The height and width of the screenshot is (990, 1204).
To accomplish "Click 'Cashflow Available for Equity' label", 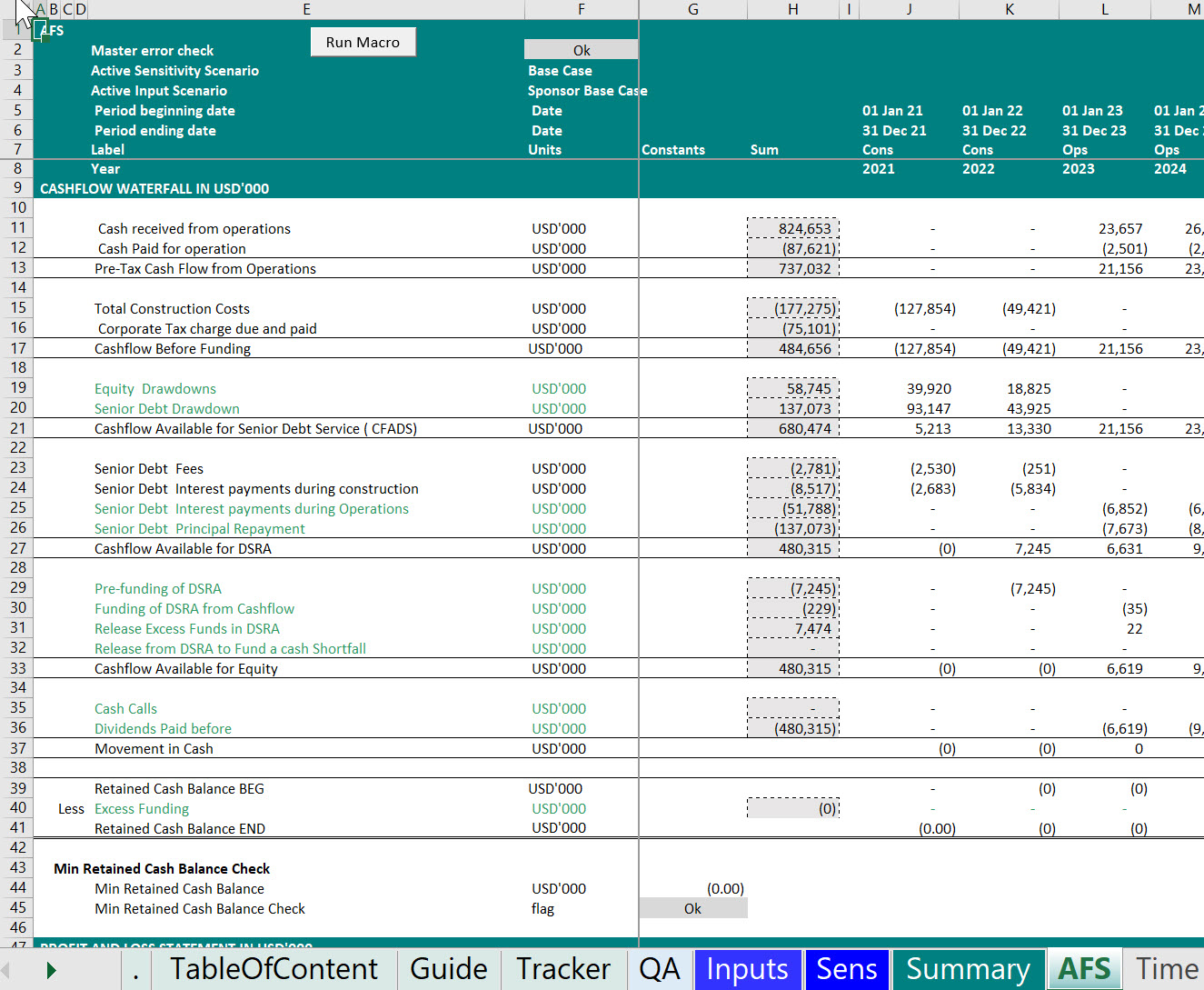I will (186, 668).
